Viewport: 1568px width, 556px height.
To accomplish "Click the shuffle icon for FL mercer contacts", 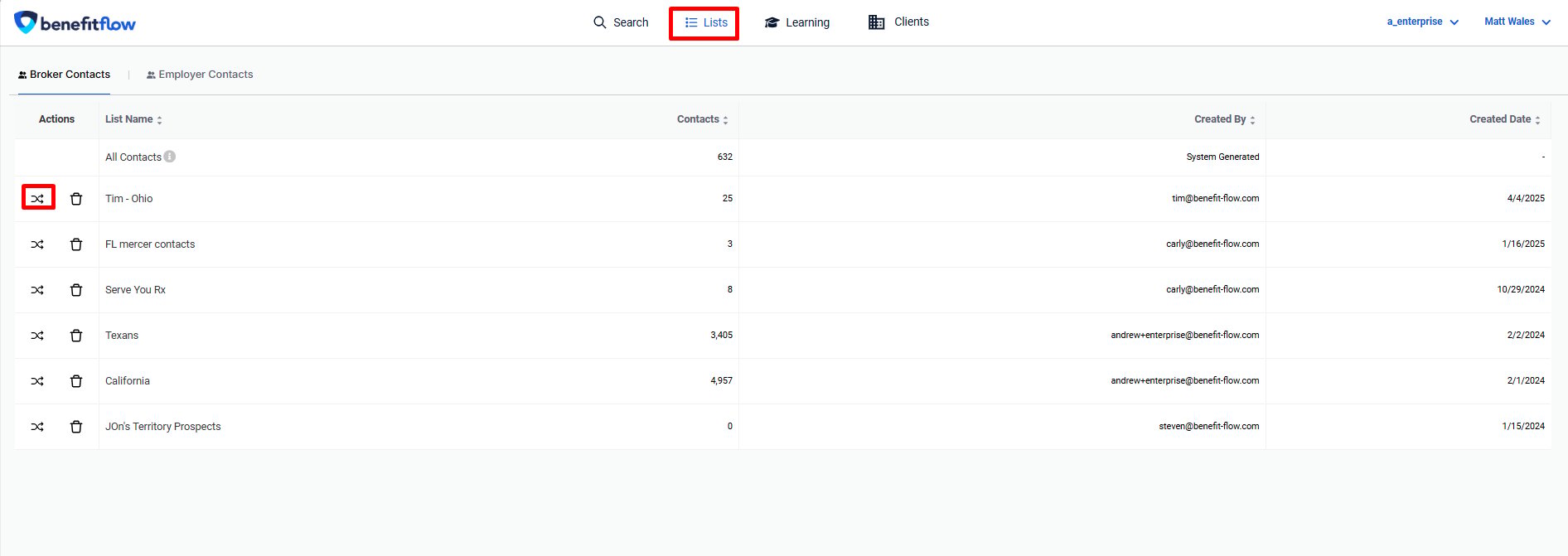I will pos(37,244).
